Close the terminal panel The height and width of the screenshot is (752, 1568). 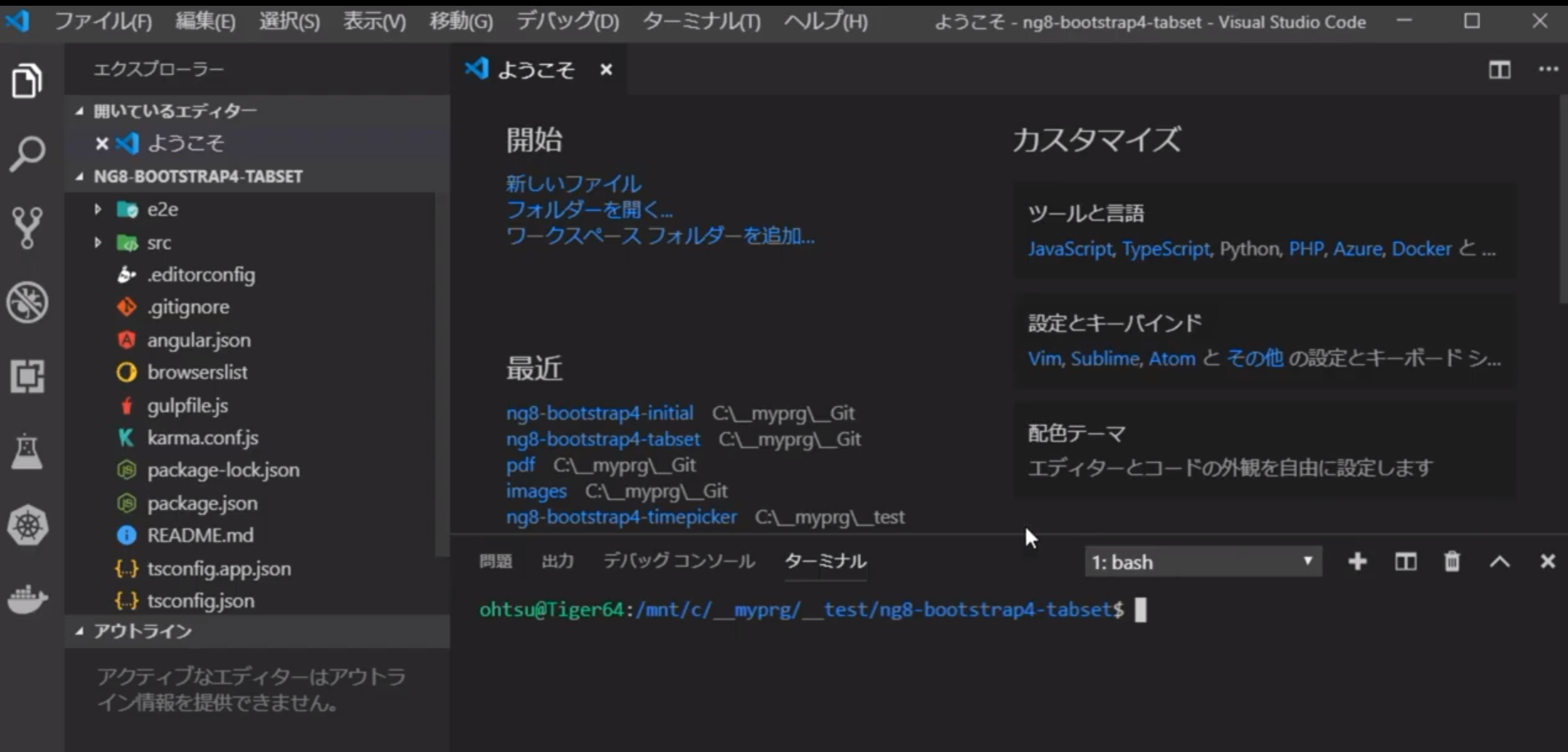pyautogui.click(x=1547, y=562)
